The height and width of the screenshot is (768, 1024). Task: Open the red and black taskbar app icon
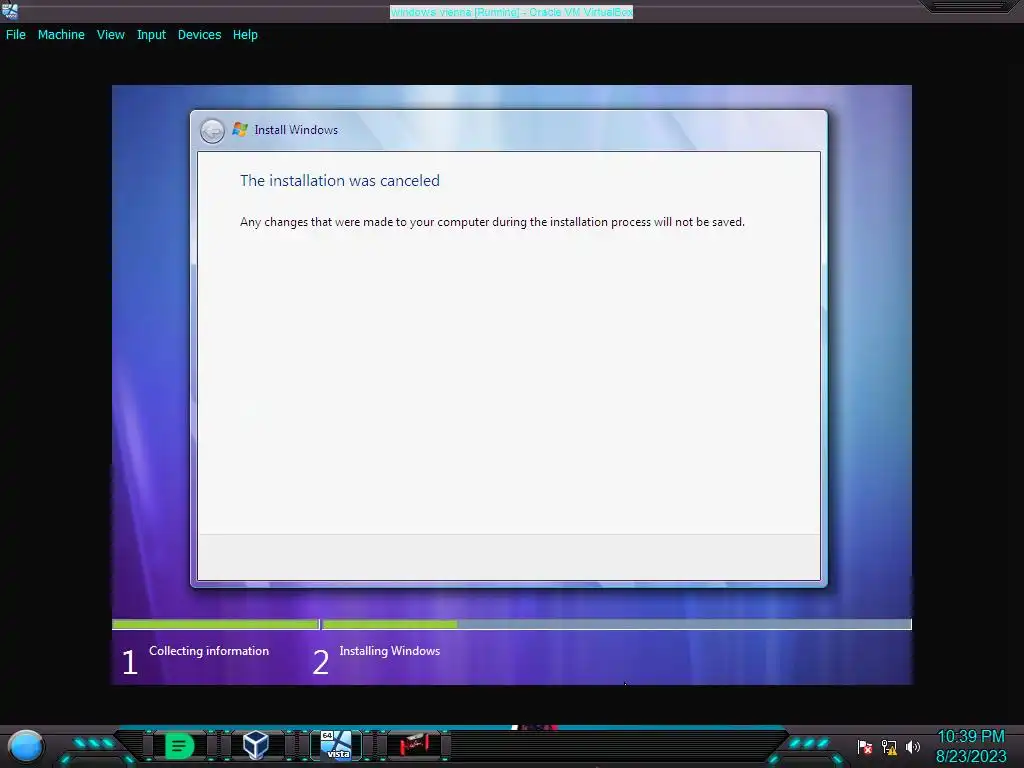point(414,744)
